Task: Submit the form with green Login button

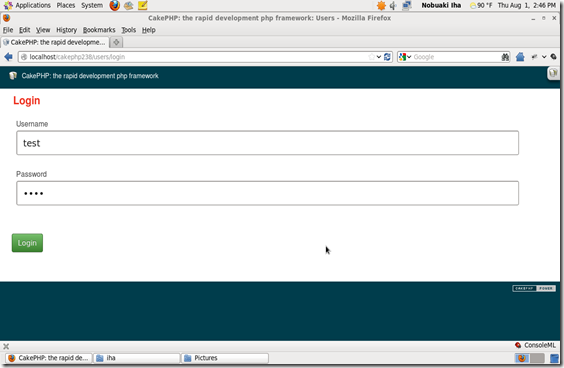Action: 27,243
